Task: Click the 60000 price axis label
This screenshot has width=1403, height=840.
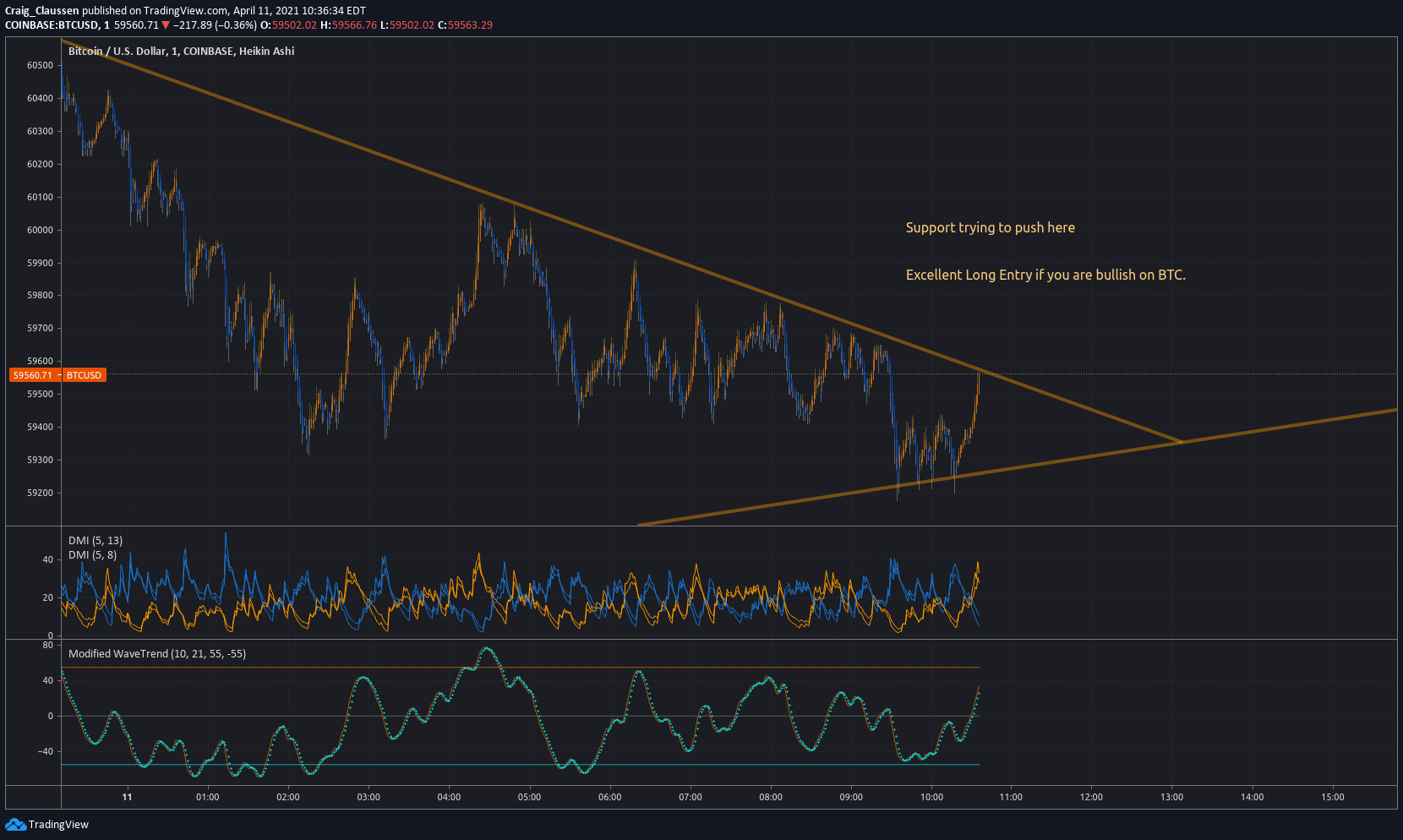Action: pyautogui.click(x=40, y=230)
